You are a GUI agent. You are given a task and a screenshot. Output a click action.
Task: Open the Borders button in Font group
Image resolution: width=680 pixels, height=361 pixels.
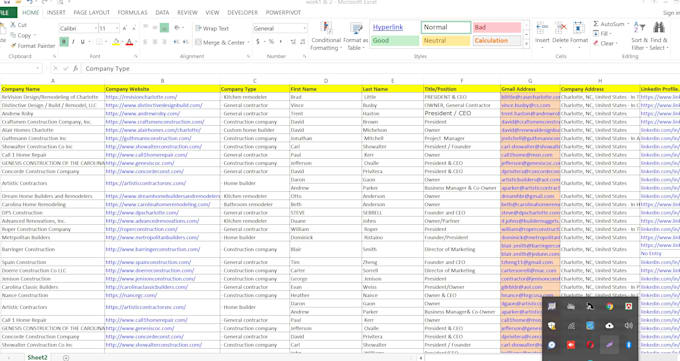[99, 42]
